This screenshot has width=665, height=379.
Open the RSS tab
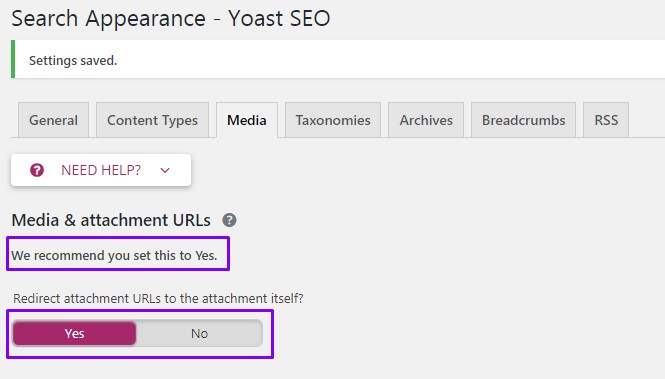pyautogui.click(x=606, y=120)
